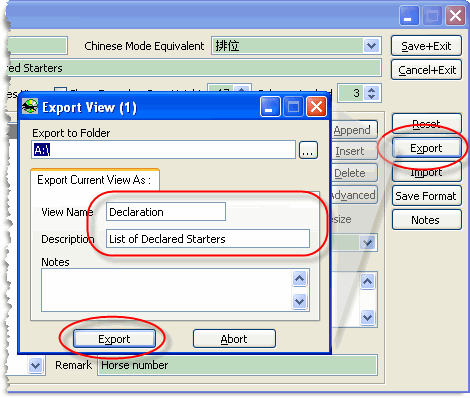Click inside the Notes text area
Viewport: 470px width, 398px height.
point(167,290)
